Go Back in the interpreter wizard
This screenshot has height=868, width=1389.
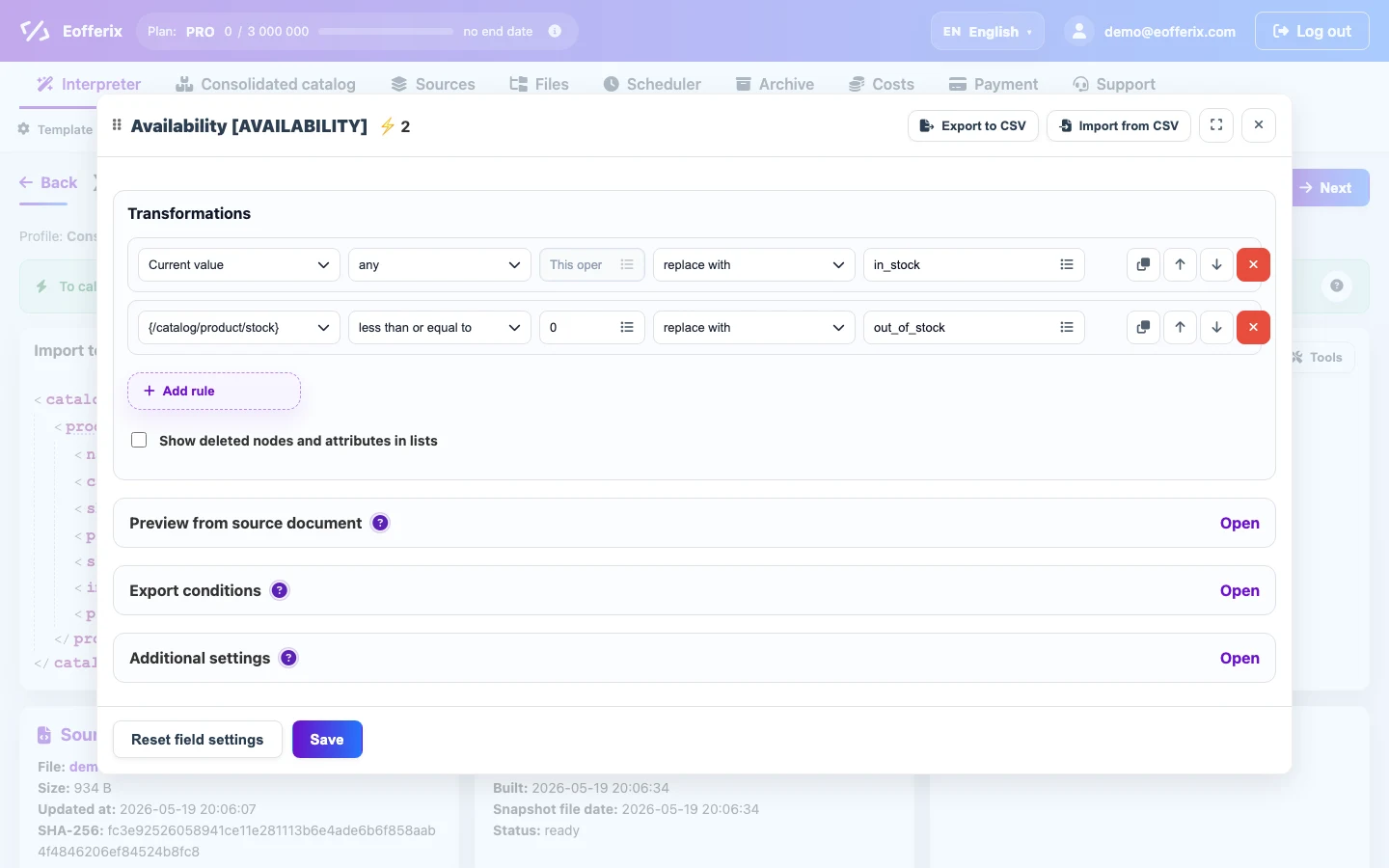[48, 182]
